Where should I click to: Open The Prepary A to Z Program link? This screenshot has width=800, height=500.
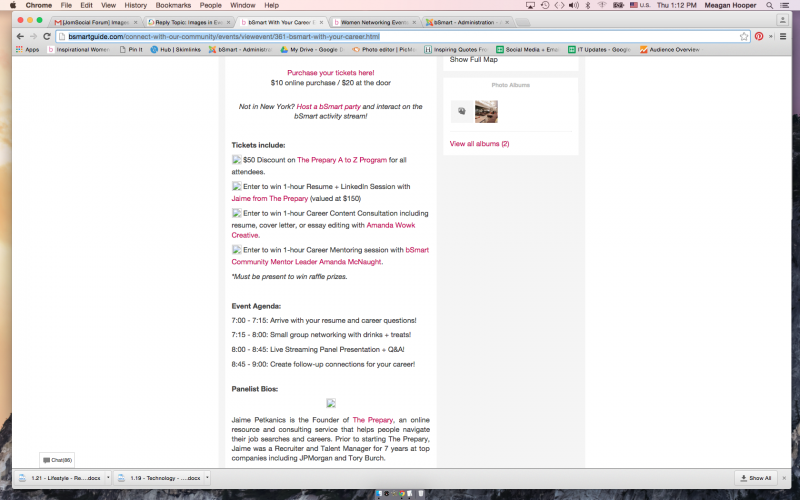point(342,160)
